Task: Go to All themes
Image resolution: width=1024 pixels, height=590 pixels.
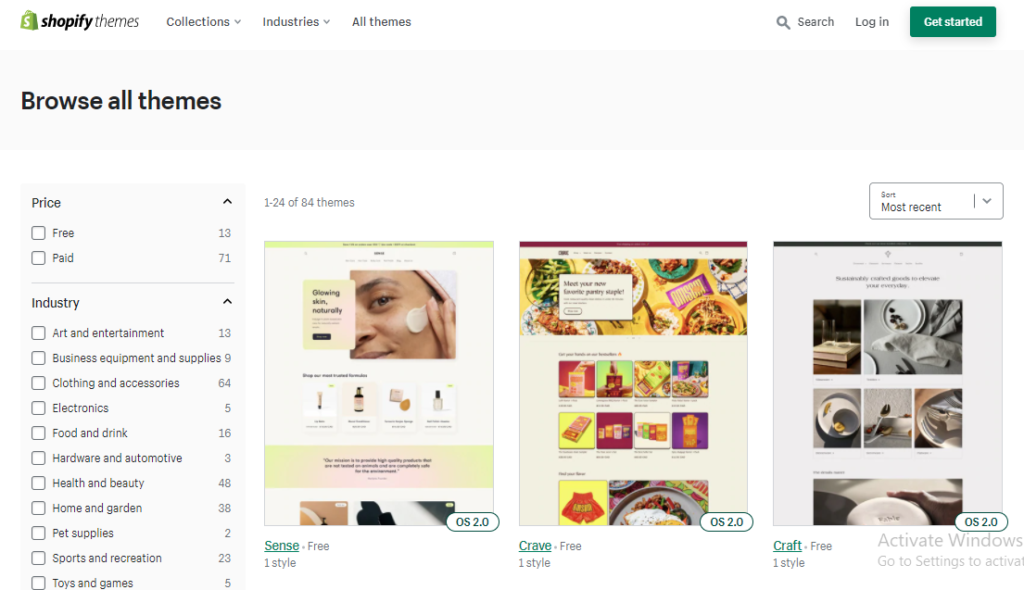Action: 381,22
